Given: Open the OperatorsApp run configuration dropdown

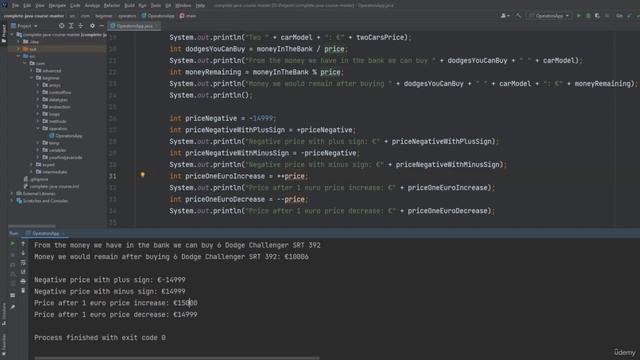Looking at the screenshot, I should pyautogui.click(x=549, y=16).
